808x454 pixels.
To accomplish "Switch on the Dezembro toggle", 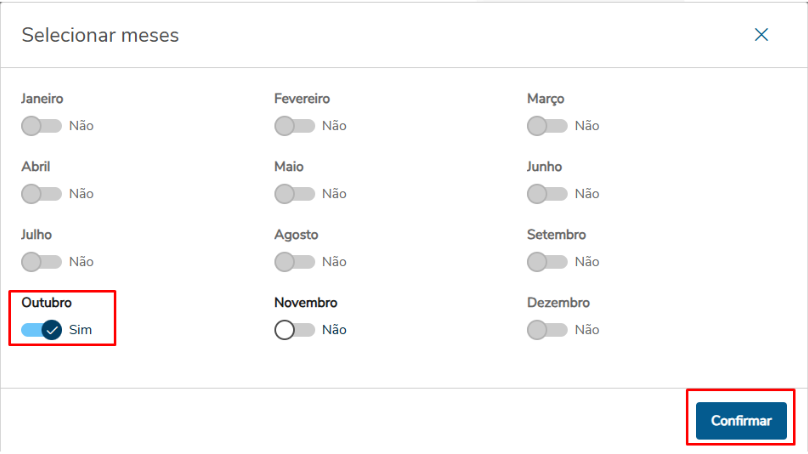I will click(547, 330).
